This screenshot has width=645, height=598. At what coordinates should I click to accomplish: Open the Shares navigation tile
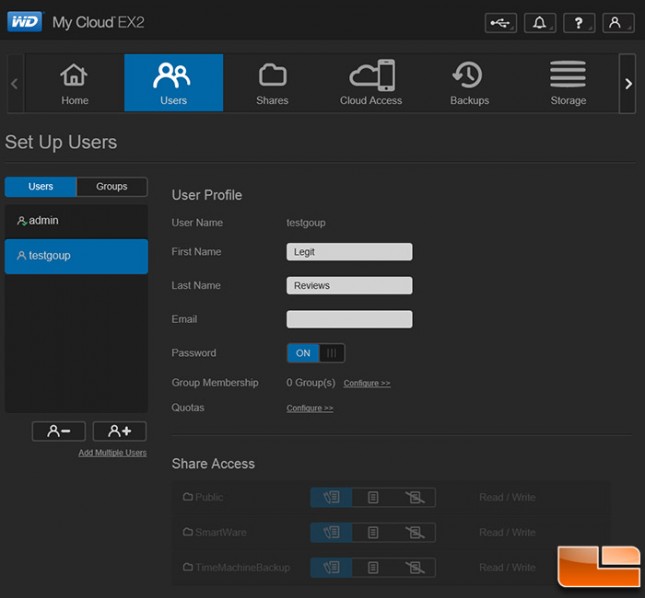tap(272, 83)
